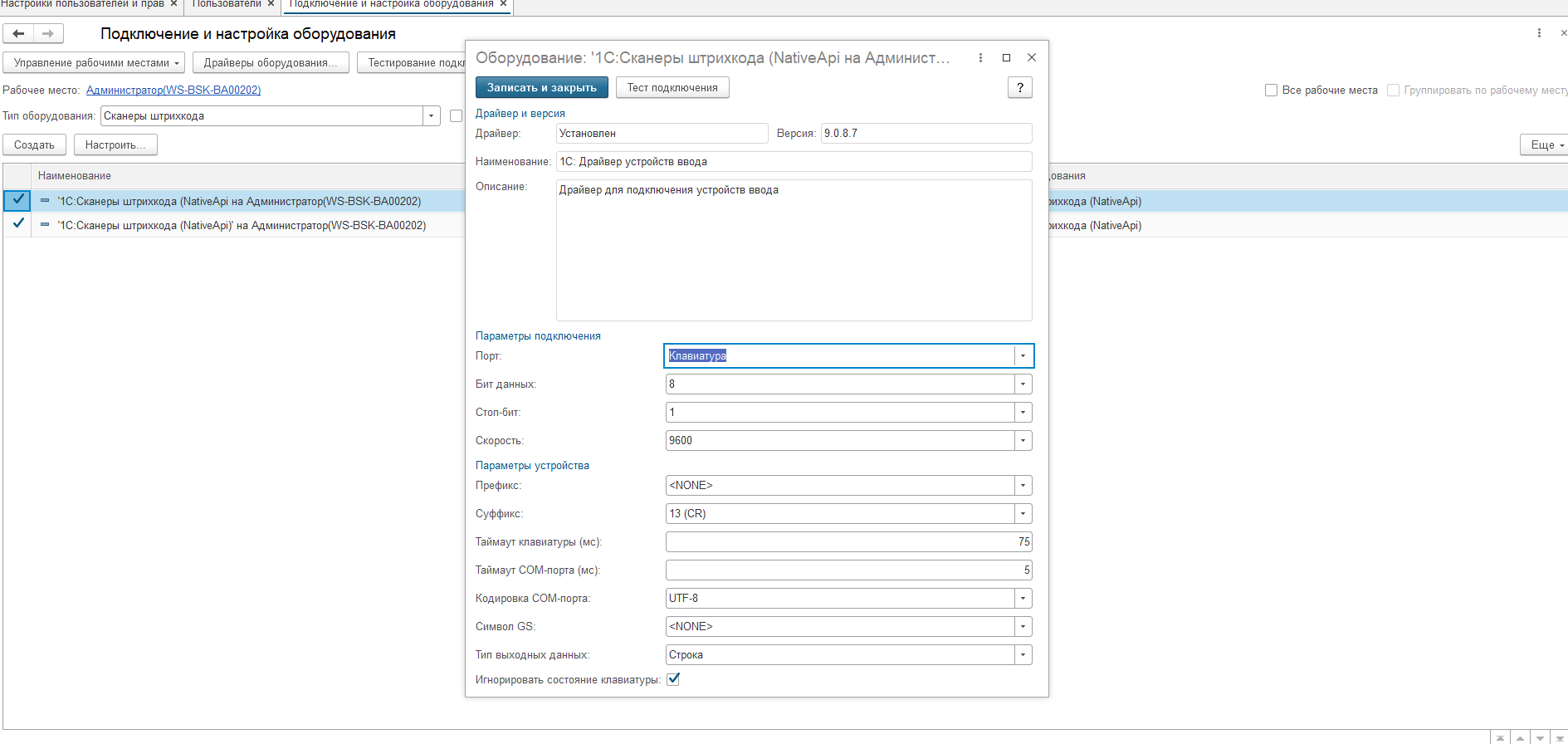
Task: Move one row down with bottom arrow
Action: pyautogui.click(x=1540, y=738)
